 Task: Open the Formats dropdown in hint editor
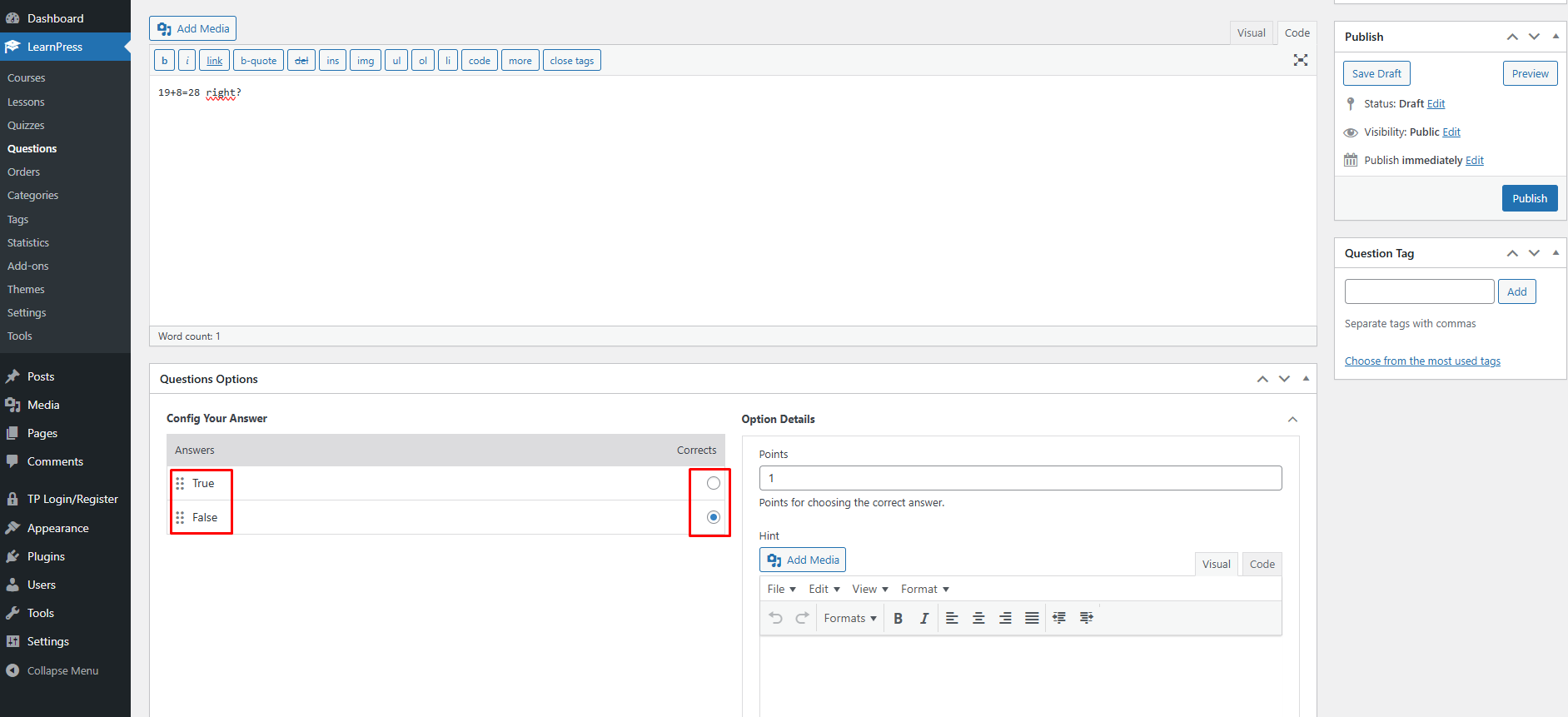pyautogui.click(x=849, y=618)
